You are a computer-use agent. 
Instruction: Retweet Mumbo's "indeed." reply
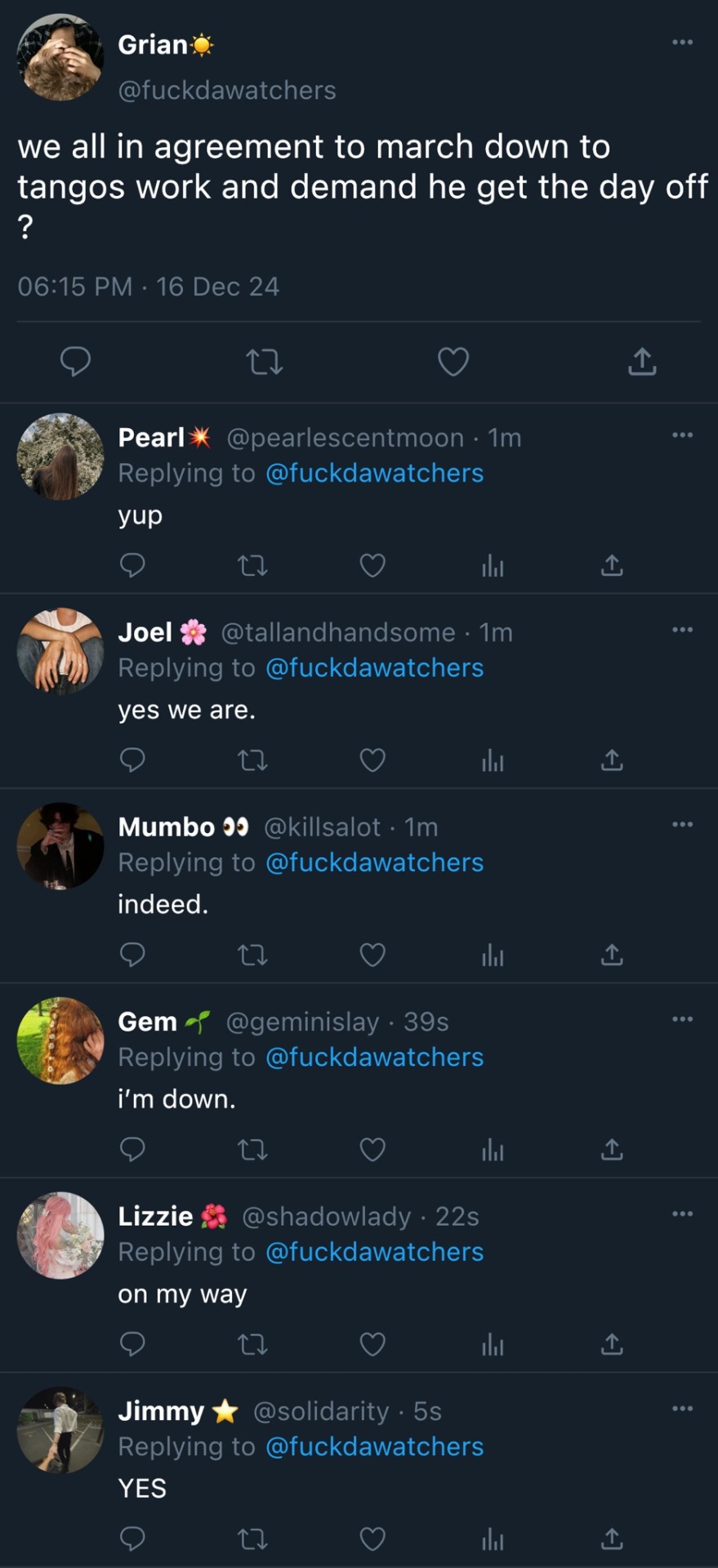point(252,955)
